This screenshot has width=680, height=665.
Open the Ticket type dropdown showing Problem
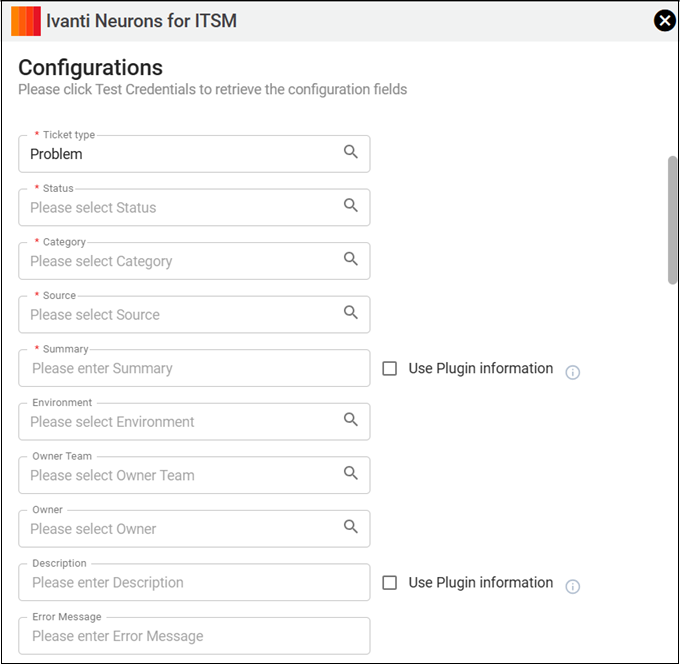click(x=194, y=154)
